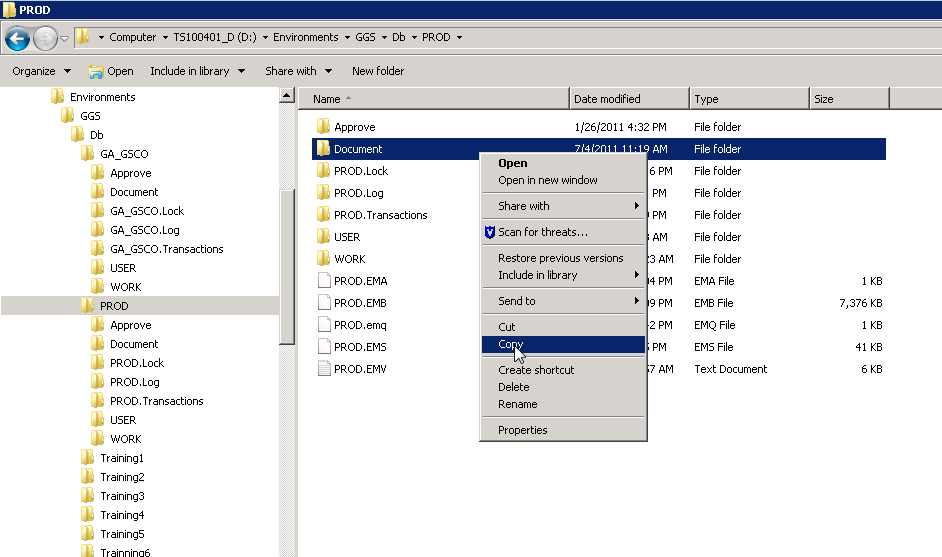Click the Forward navigation arrow button

coord(45,38)
